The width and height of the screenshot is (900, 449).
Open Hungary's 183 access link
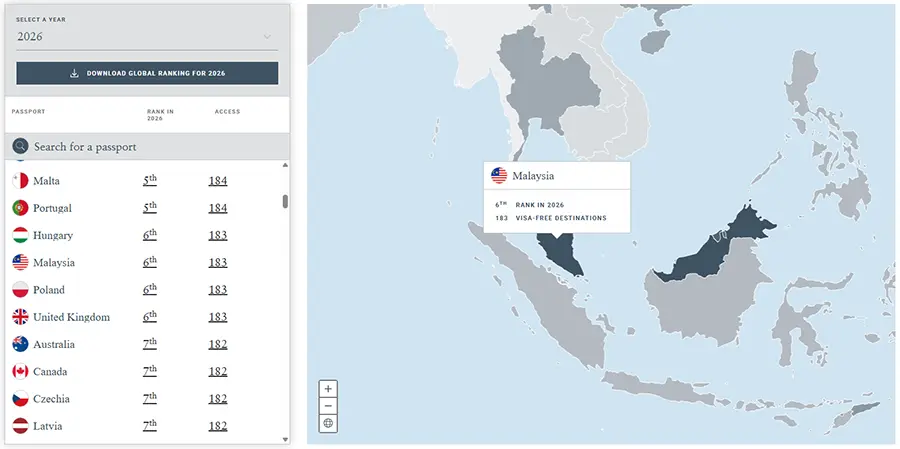pos(218,235)
